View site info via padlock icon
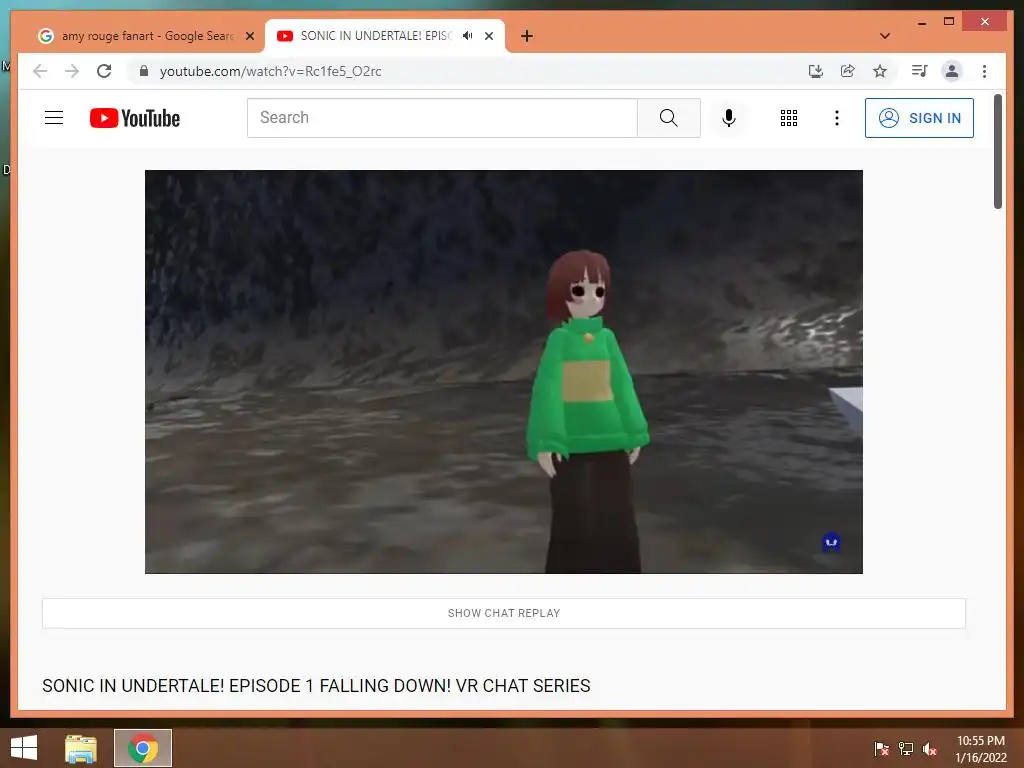Screen dimensions: 1024x768 [144, 71]
